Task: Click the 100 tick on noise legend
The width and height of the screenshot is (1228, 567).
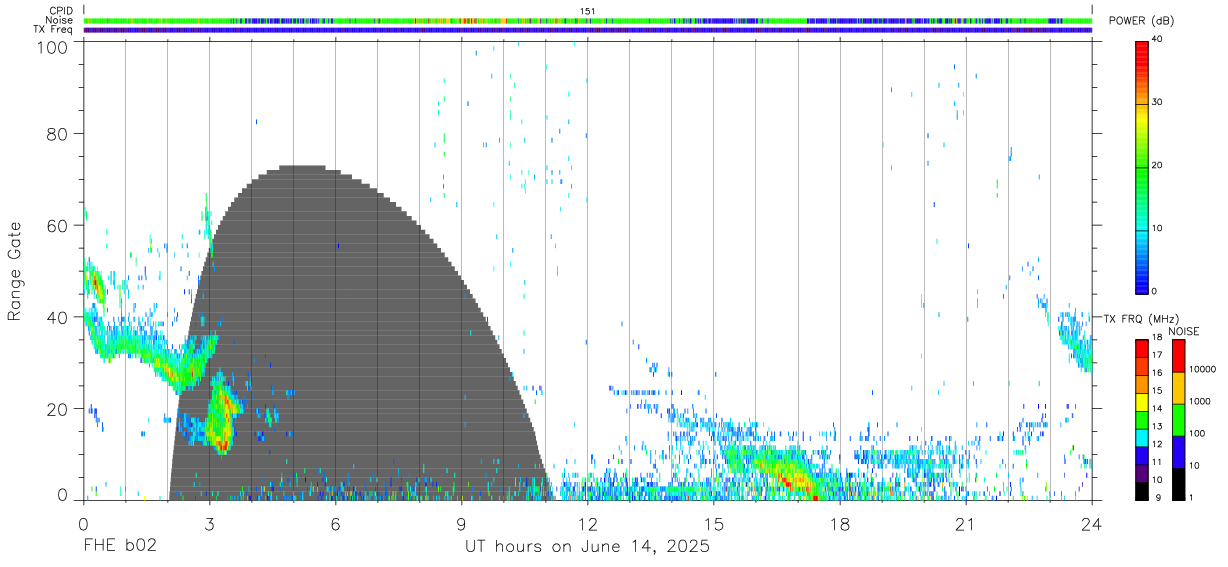Action: (x=1199, y=433)
